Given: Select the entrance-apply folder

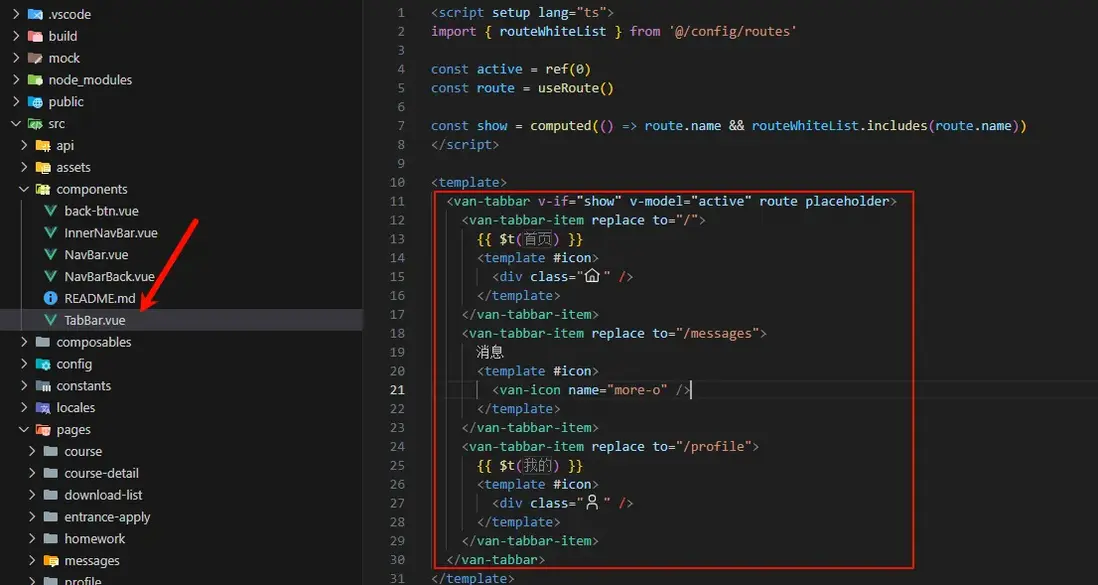Looking at the screenshot, I should tap(107, 517).
